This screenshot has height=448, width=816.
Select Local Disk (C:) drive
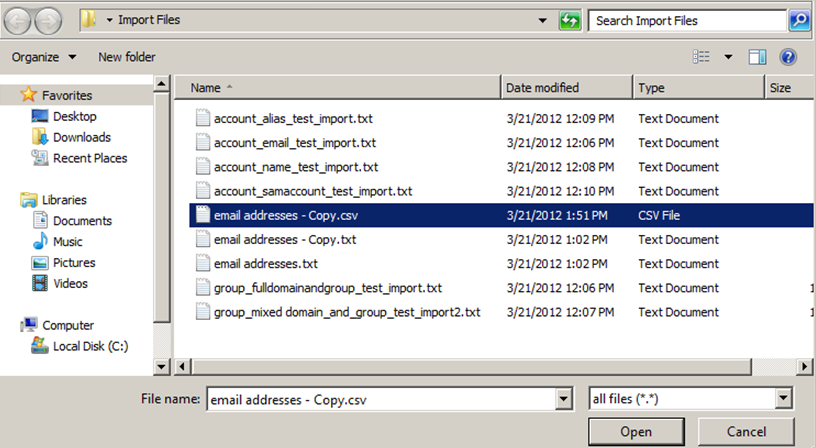(x=90, y=346)
